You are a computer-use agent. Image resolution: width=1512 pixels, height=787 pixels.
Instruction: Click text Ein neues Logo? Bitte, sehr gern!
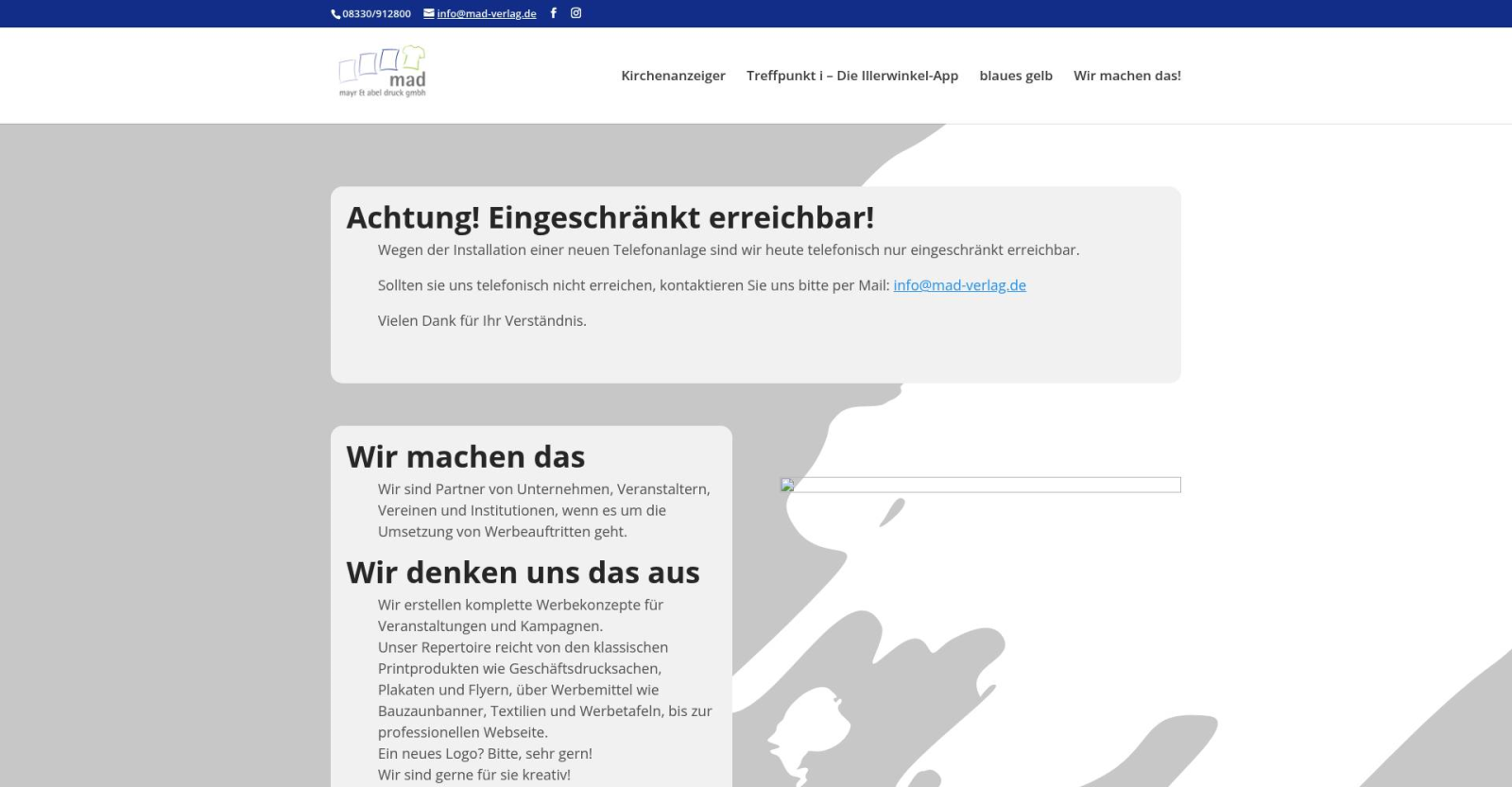485,754
